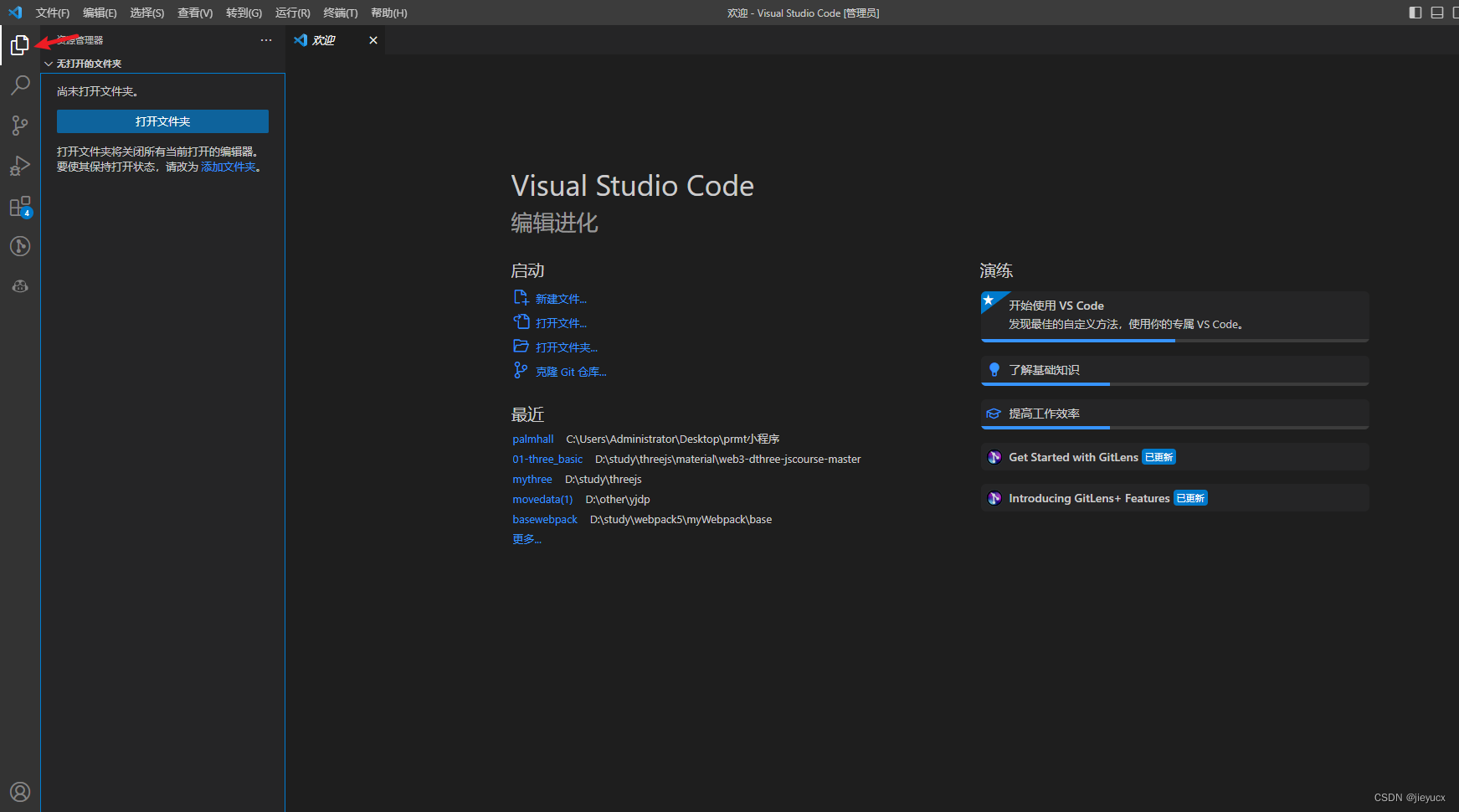This screenshot has width=1459, height=812.
Task: Click the 打开文件夹 button in sidebar
Action: [x=162, y=121]
